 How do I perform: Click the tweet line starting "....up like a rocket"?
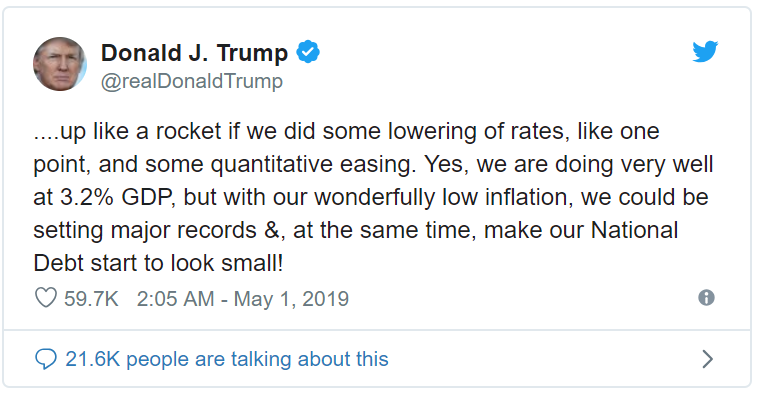347,132
